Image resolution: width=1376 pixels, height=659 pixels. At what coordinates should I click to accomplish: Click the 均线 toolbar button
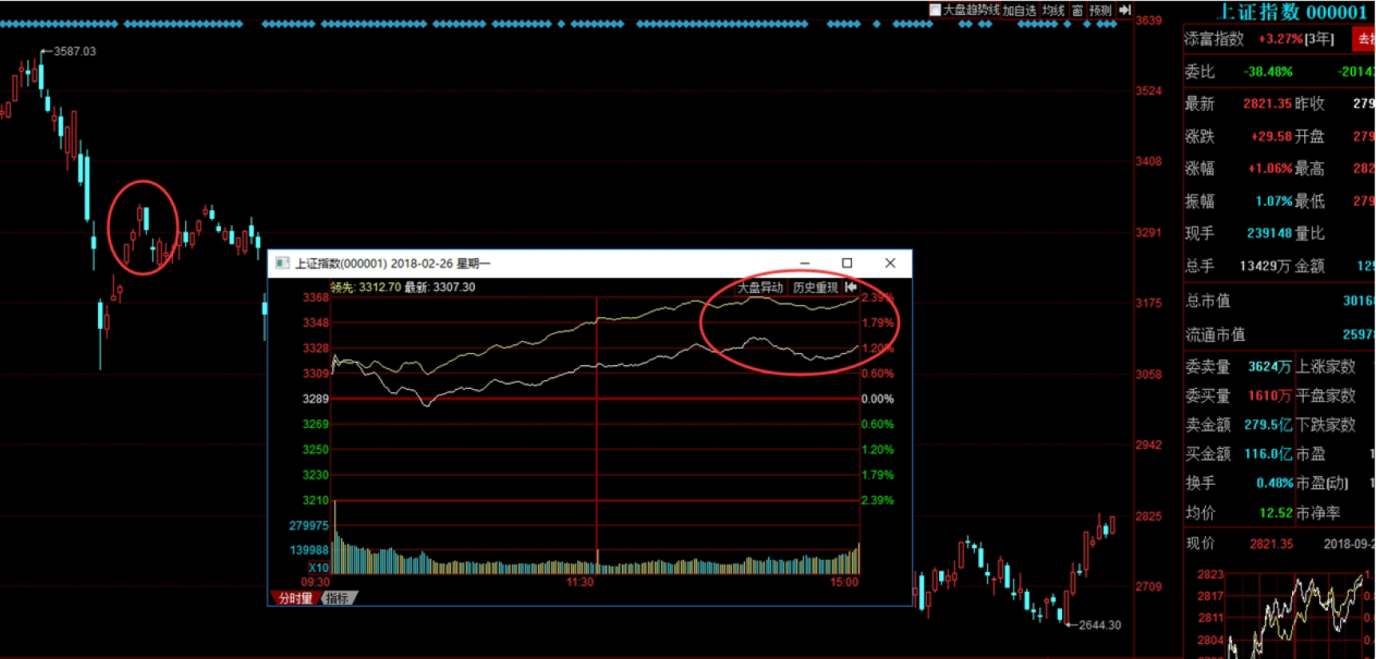tap(1053, 10)
